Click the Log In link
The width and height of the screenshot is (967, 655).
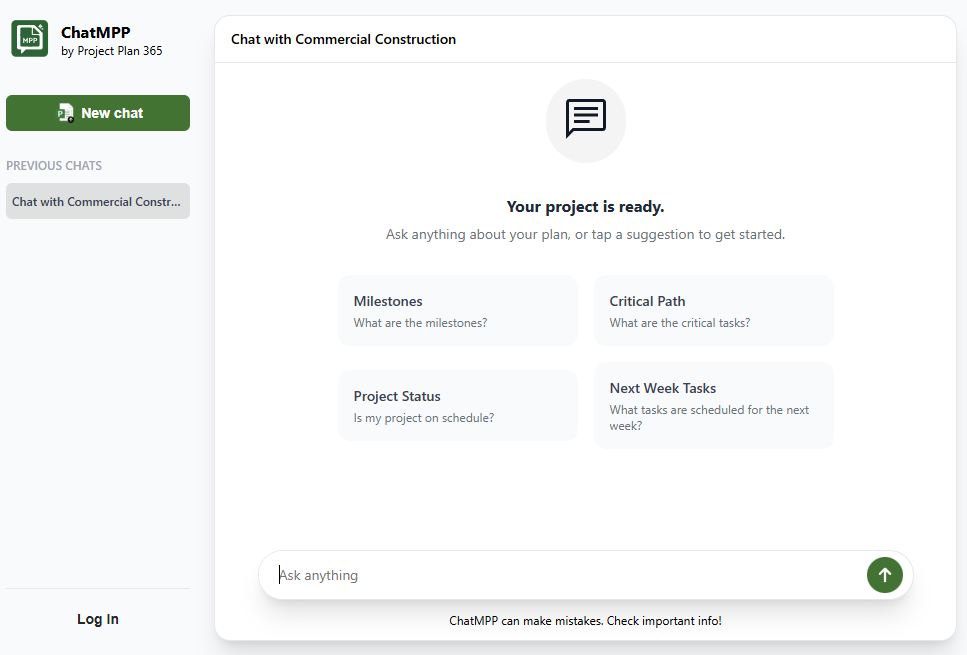[x=98, y=619]
